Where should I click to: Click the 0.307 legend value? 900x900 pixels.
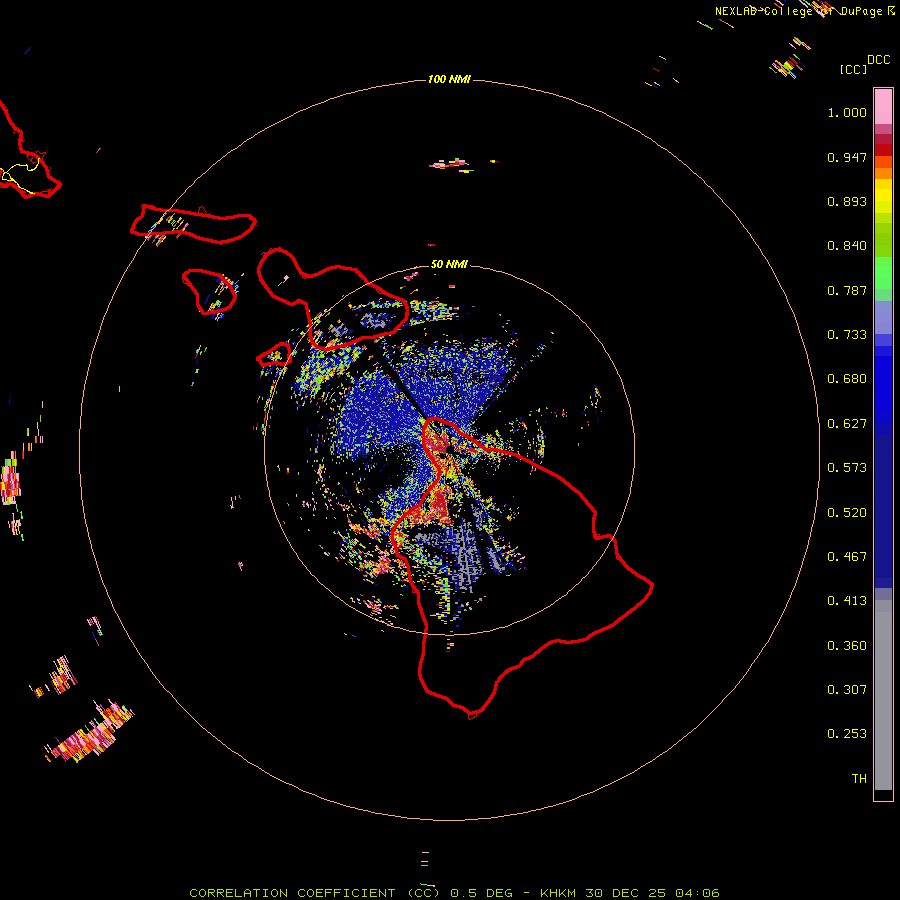coord(847,690)
